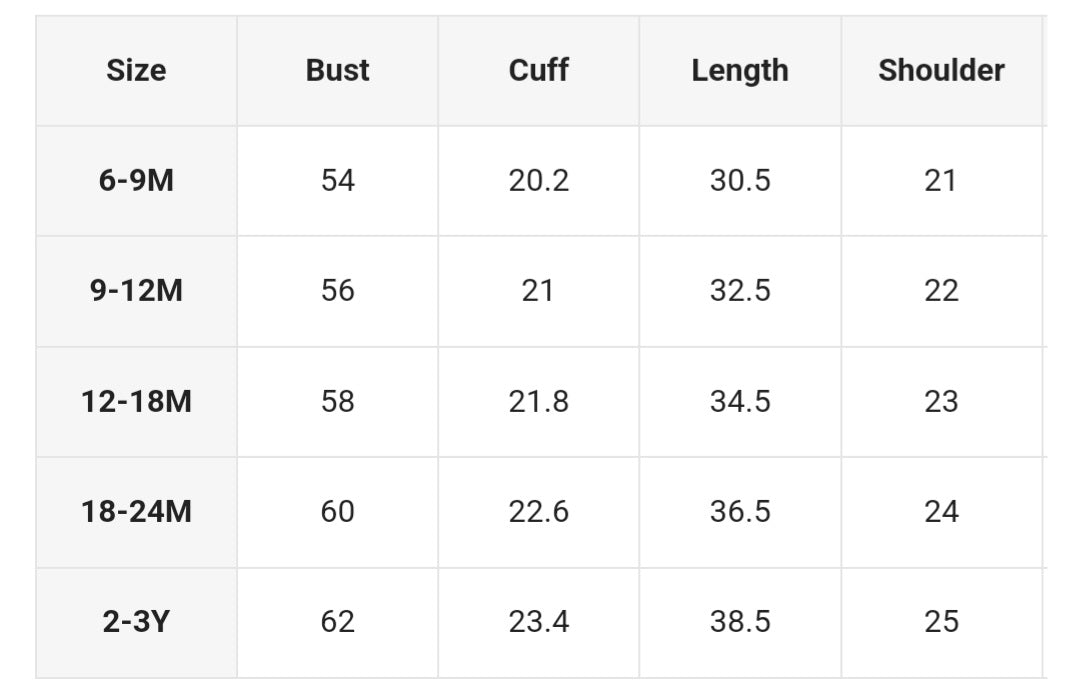Select the Shoulder value 25 for 2-3Y
Viewport: 1076px width, 687px height.
coord(941,622)
